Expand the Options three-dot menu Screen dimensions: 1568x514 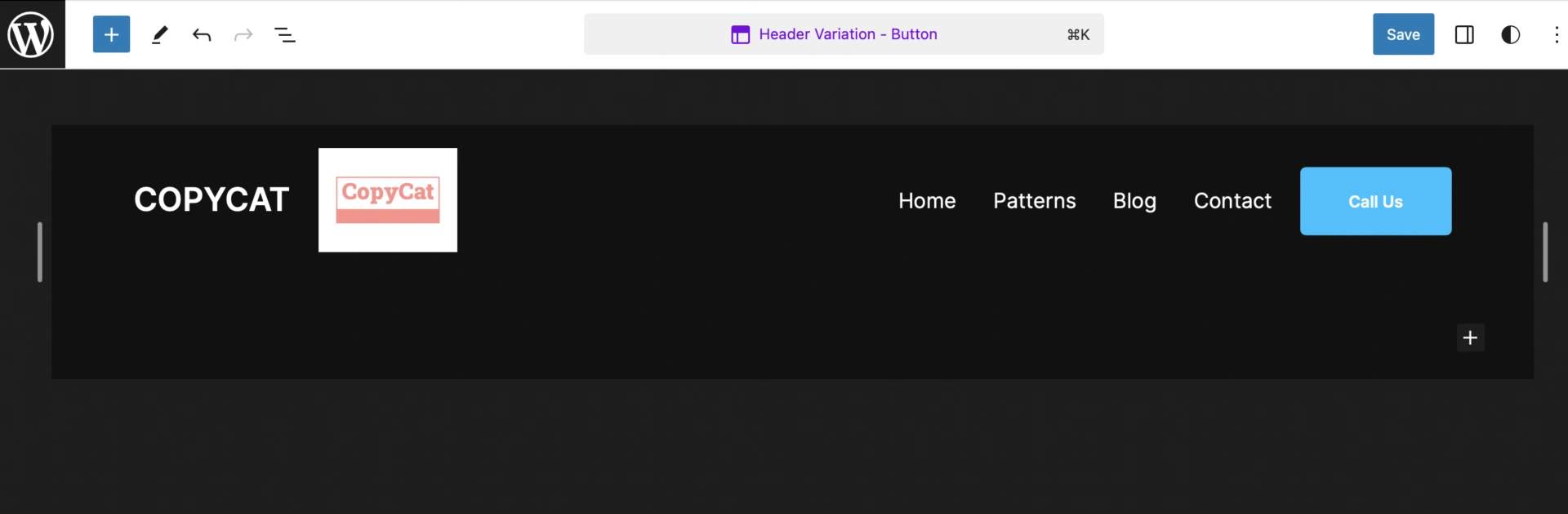tap(1556, 34)
